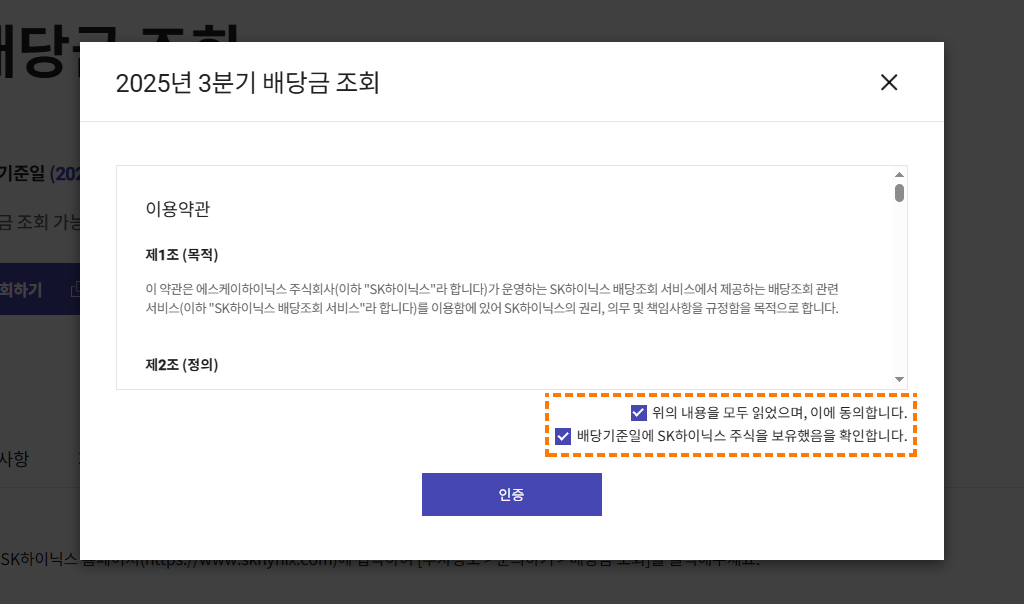Click the paragraph beginning '이 약관은 에스케이하이닉스'
The height and width of the screenshot is (604, 1024).
pyautogui.click(x=492, y=298)
